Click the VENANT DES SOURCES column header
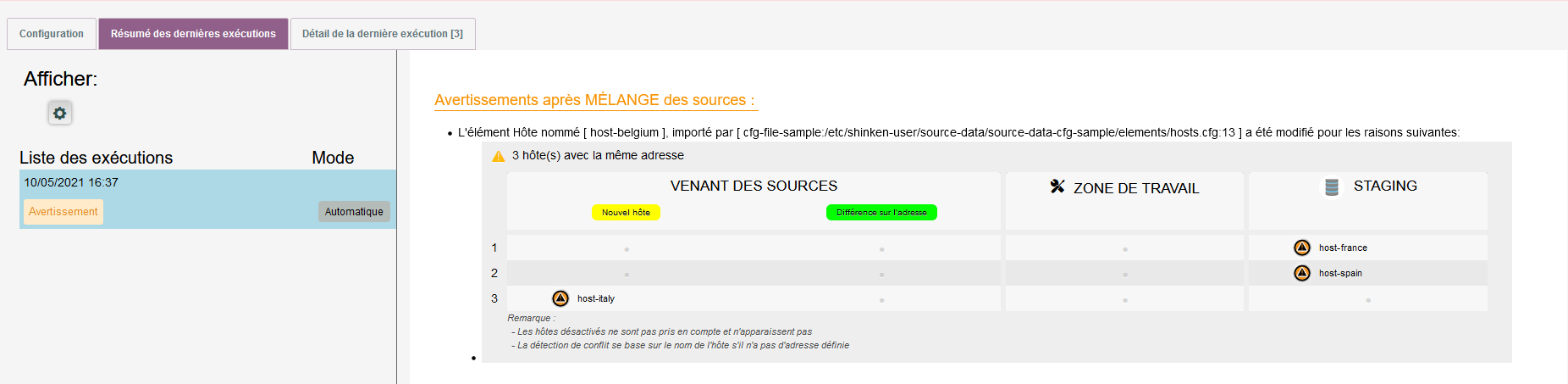The image size is (1568, 384). click(754, 186)
